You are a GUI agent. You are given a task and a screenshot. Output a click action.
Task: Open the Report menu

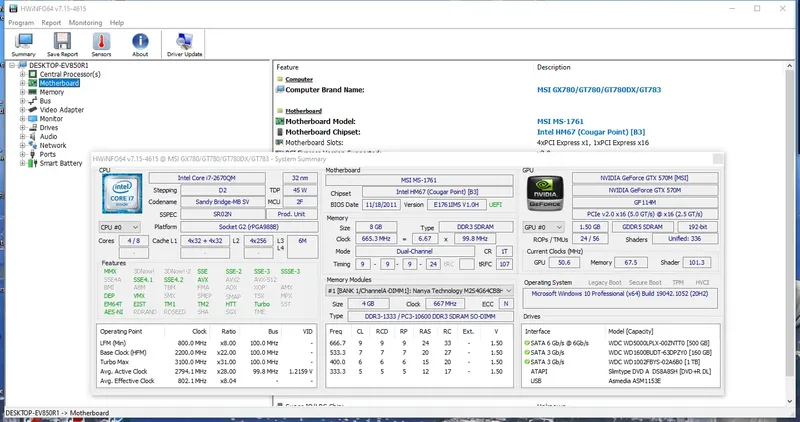[52, 21]
